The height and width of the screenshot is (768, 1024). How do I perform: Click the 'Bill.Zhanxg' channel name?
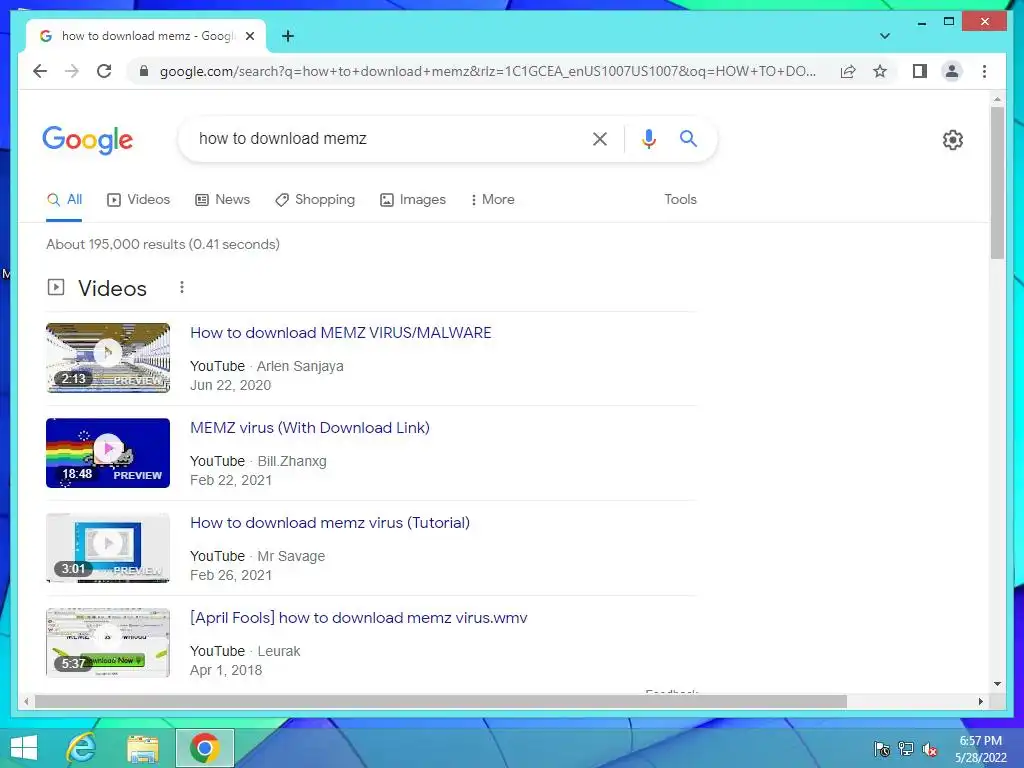coord(292,462)
